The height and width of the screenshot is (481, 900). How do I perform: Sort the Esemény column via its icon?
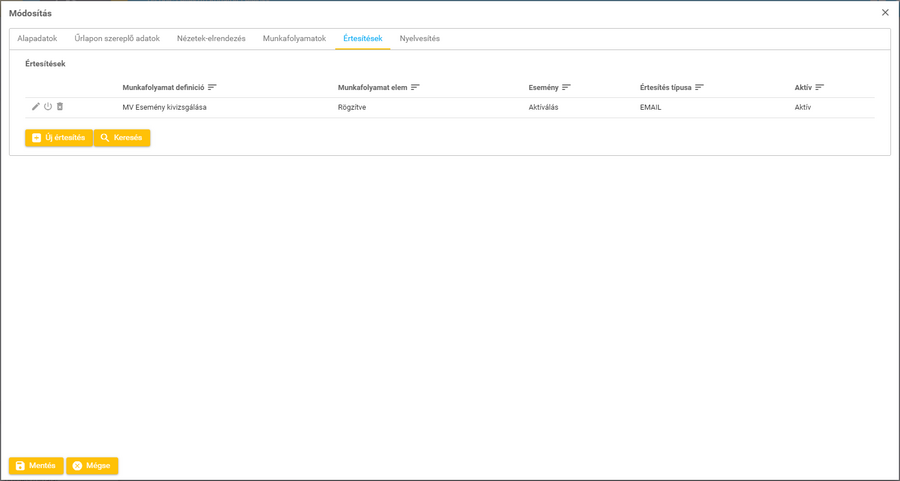[567, 88]
